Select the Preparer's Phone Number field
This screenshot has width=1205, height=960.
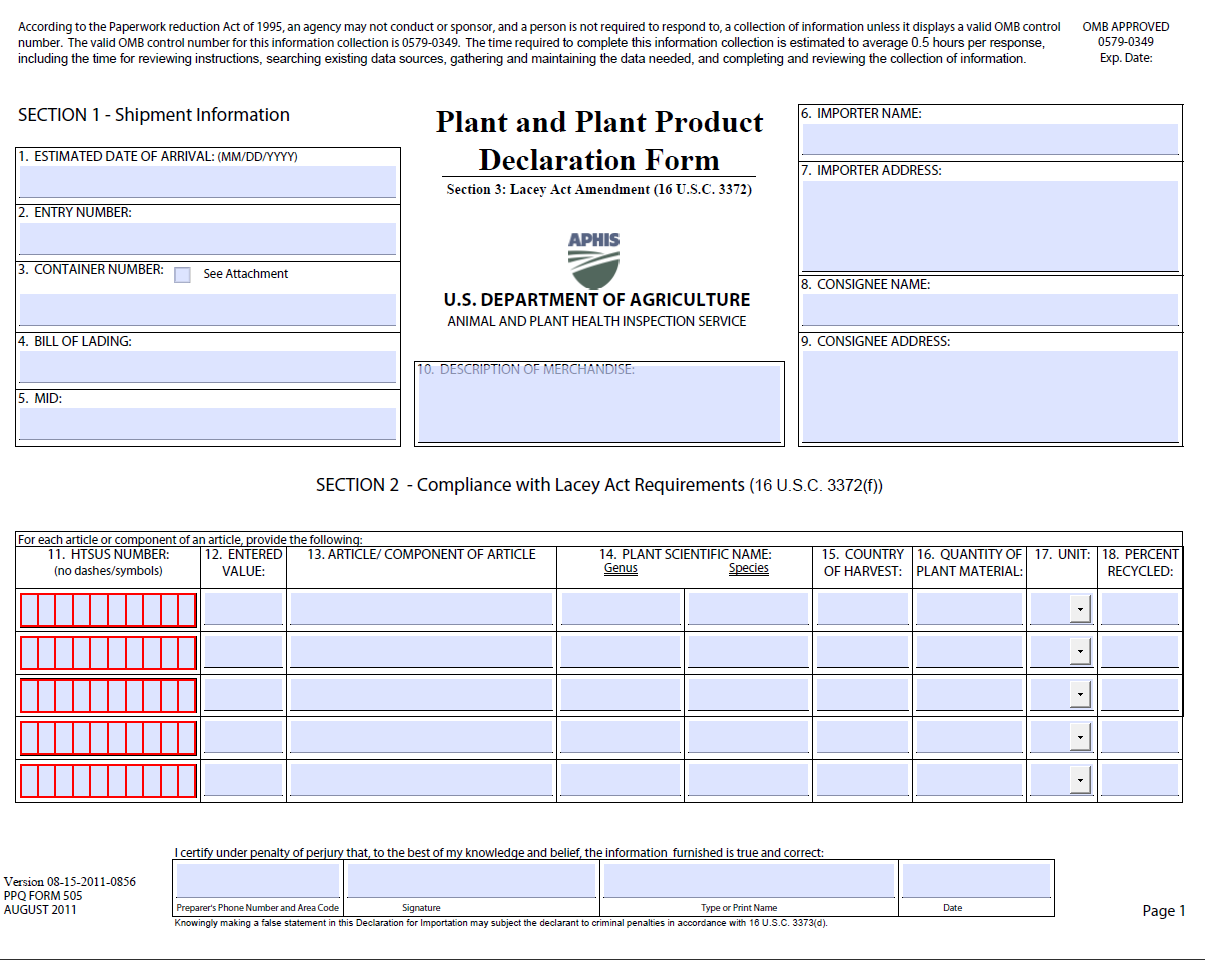click(x=258, y=881)
